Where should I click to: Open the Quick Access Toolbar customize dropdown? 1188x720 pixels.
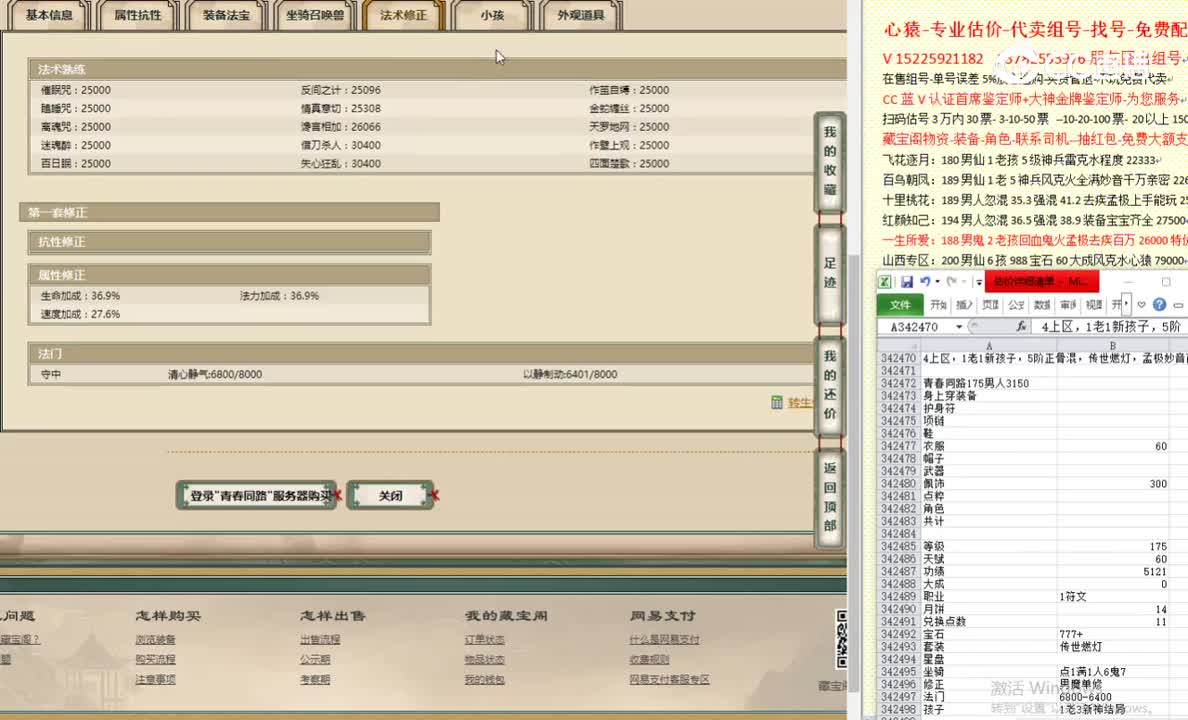pyautogui.click(x=979, y=282)
